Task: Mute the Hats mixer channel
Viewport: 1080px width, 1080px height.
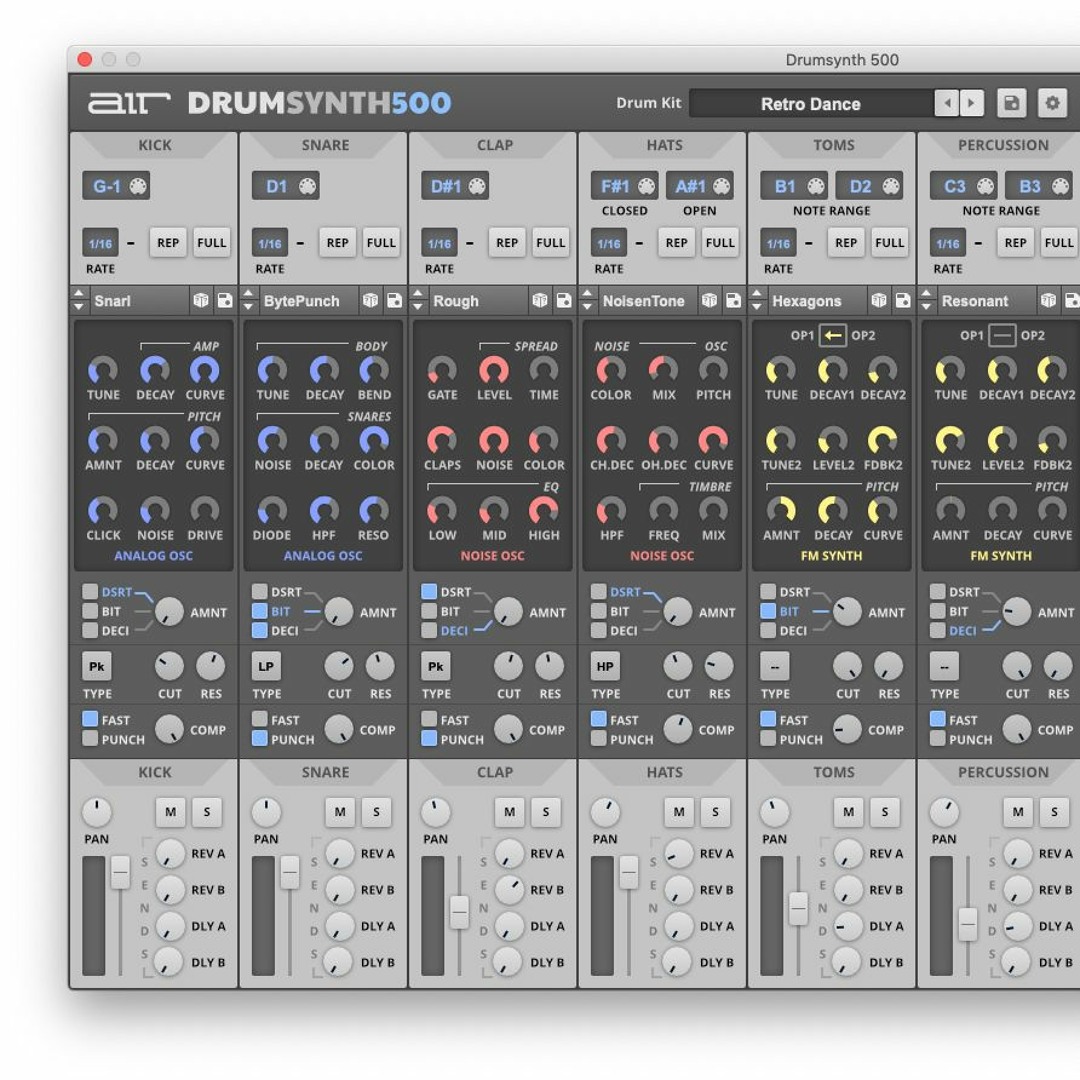Action: [678, 811]
